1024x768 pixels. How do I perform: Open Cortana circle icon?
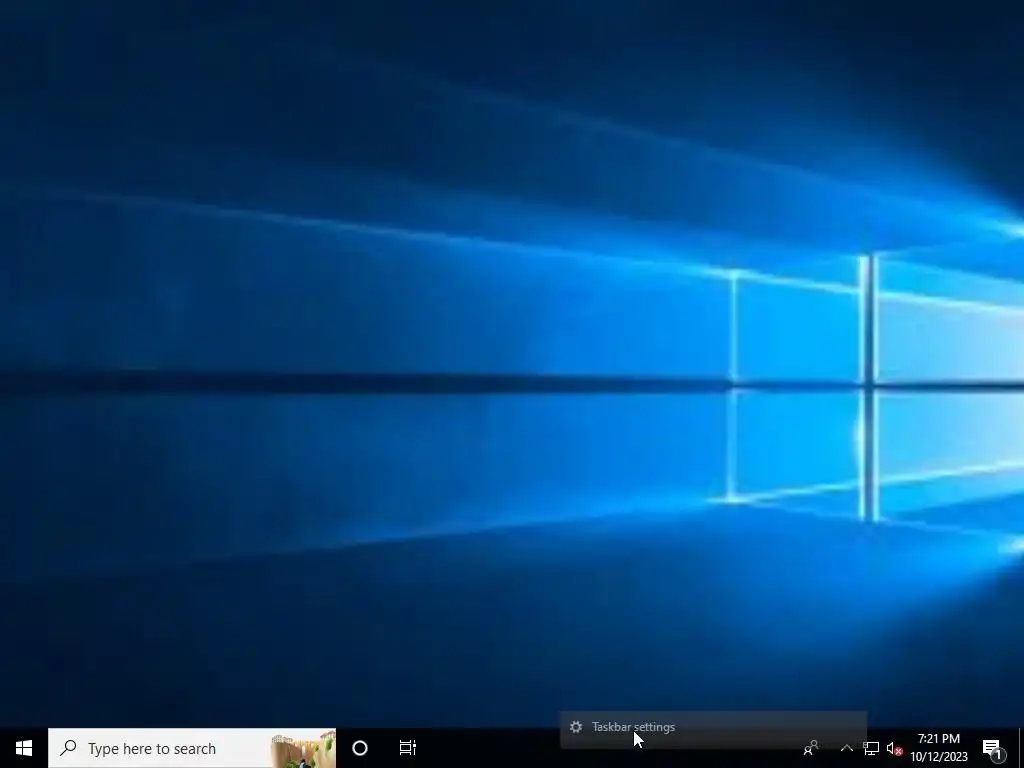pyautogui.click(x=360, y=748)
